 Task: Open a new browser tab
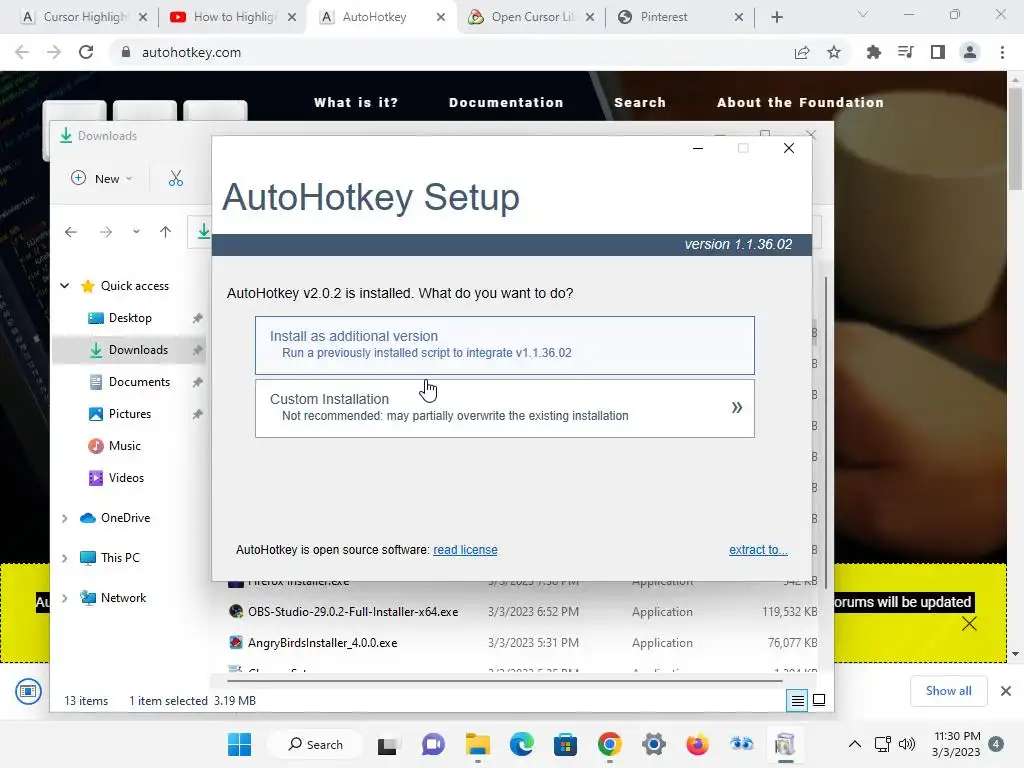point(776,17)
